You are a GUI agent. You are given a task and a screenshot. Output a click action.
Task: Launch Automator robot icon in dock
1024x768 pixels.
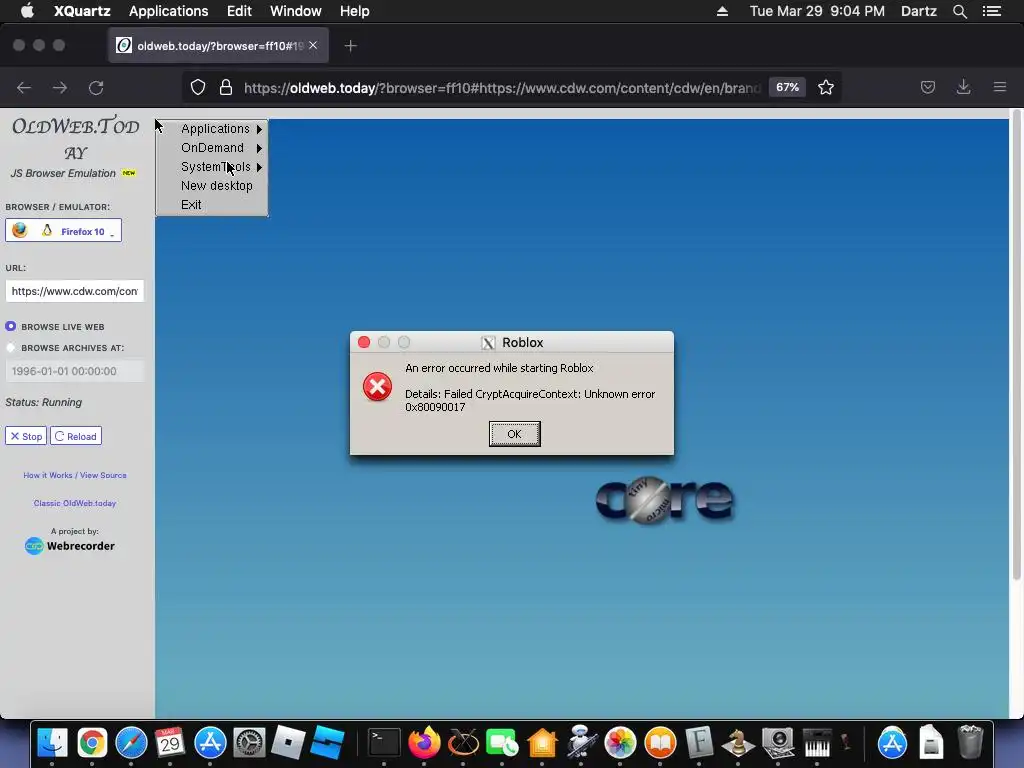click(x=581, y=743)
